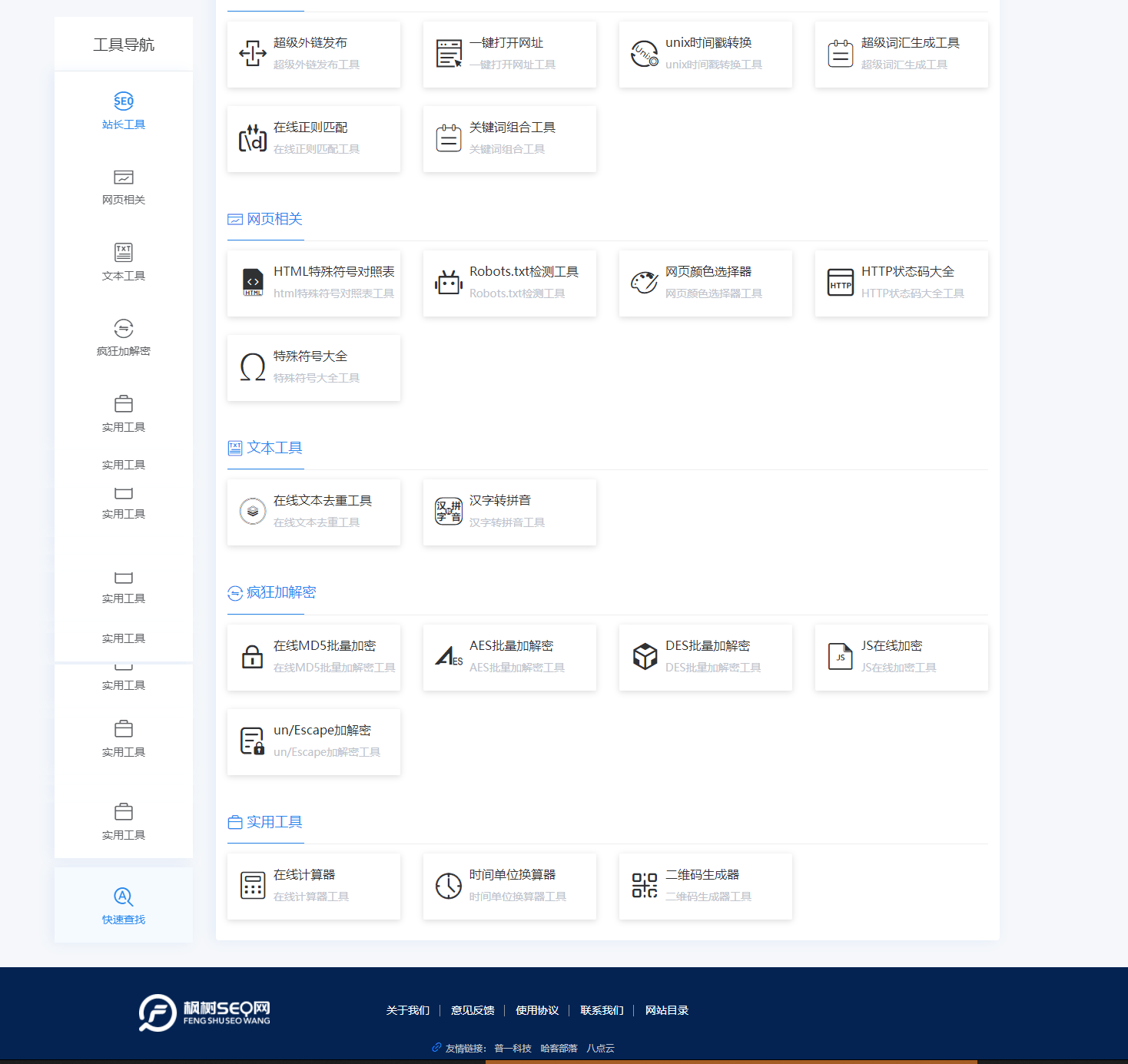Open the 八点云 friendly link

(x=600, y=1049)
